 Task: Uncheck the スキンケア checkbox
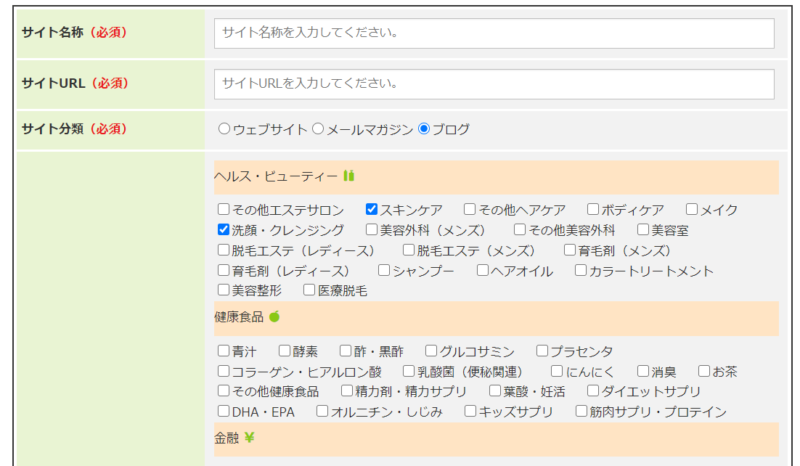[371, 209]
